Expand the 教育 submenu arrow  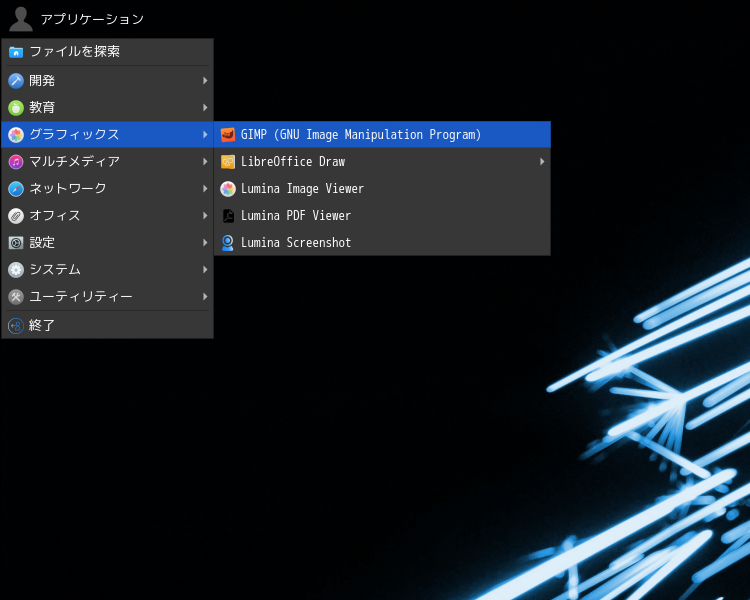(205, 108)
